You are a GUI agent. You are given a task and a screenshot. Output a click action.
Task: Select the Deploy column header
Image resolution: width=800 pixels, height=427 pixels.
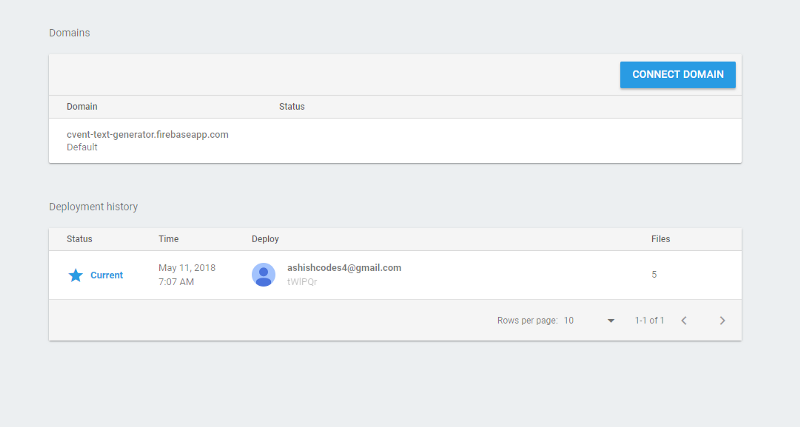point(265,239)
